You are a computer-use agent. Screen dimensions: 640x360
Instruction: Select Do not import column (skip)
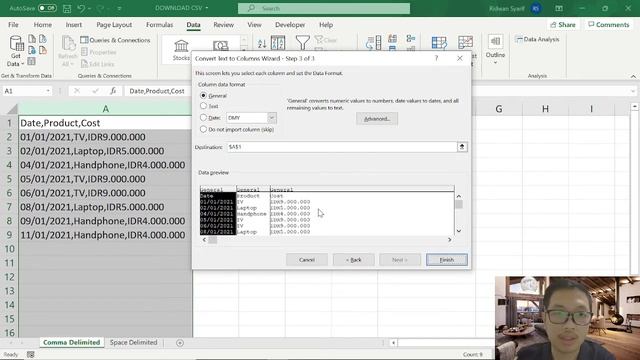[x=203, y=129]
